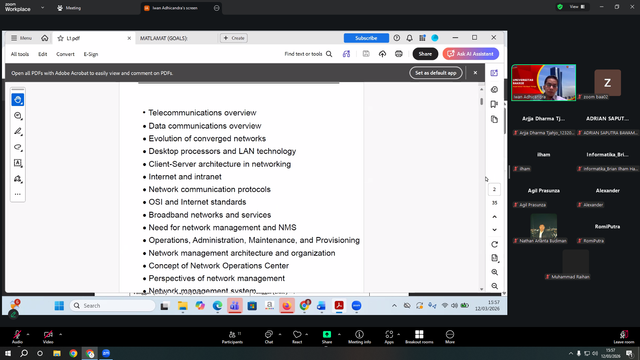Go to previous page arrow
This screenshot has height=360, width=640.
click(494, 217)
